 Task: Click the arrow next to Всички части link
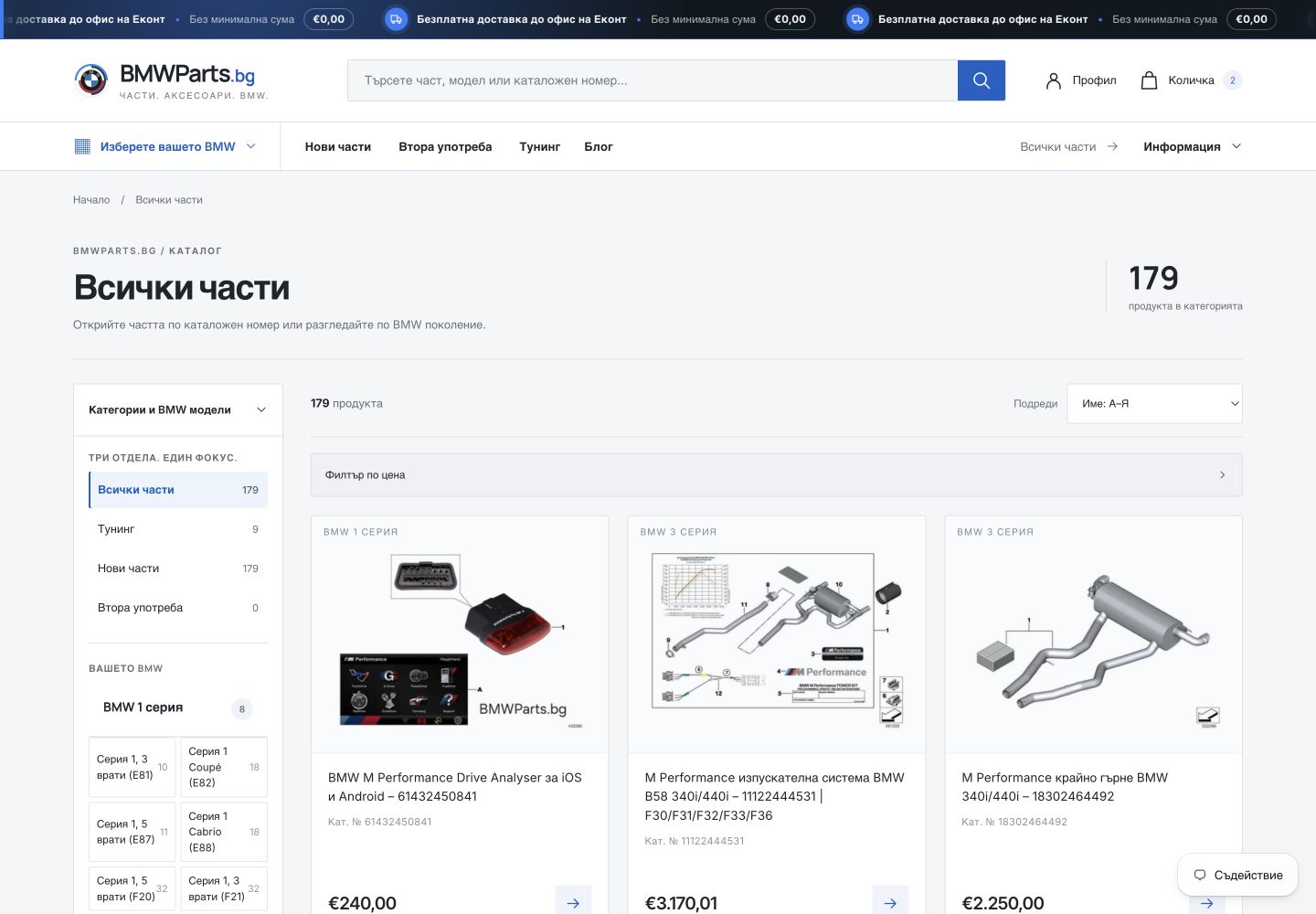pos(1112,146)
